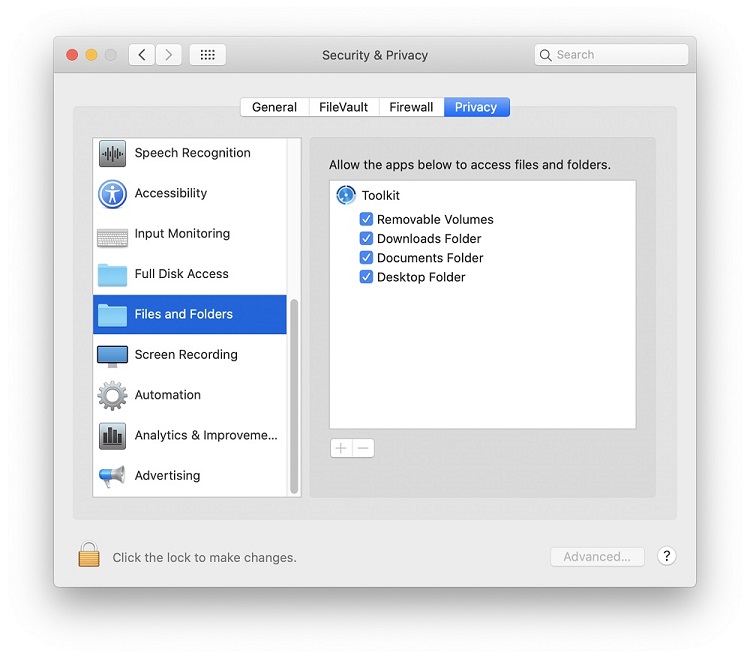The image size is (750, 658).
Task: Click the Documents Folder label
Action: [430, 258]
